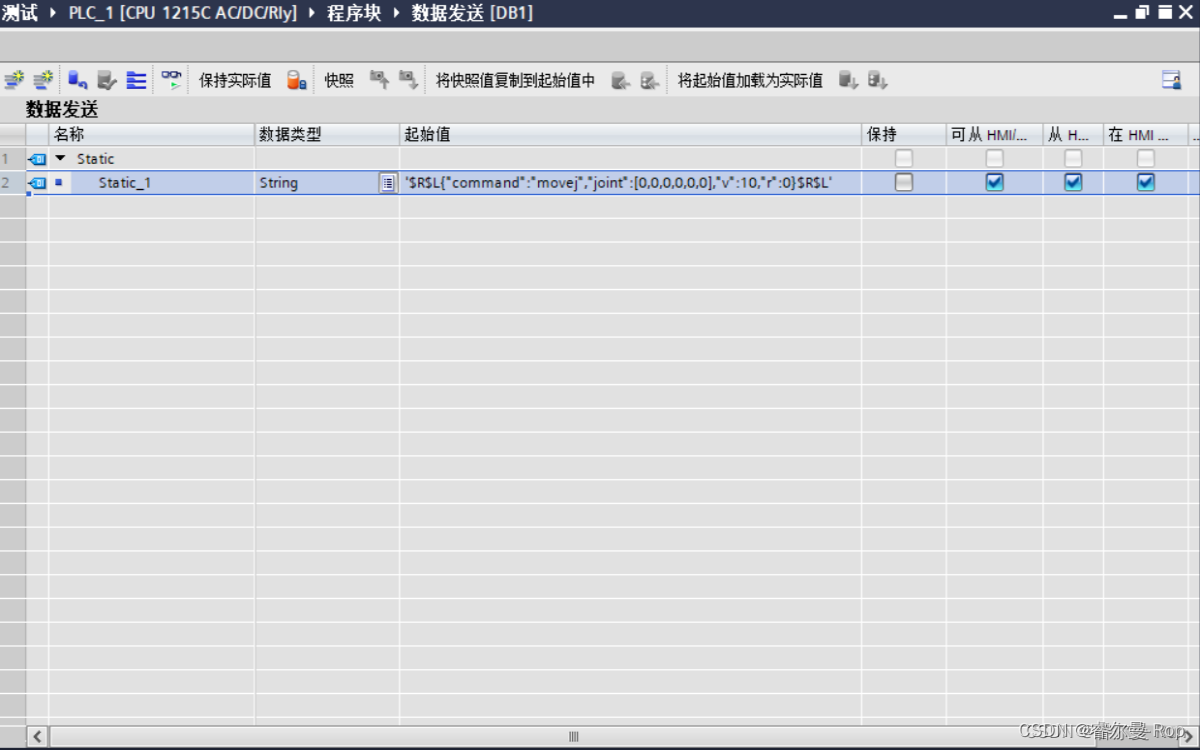
Task: Click the Static_1 row data block icon
Action: (37, 183)
